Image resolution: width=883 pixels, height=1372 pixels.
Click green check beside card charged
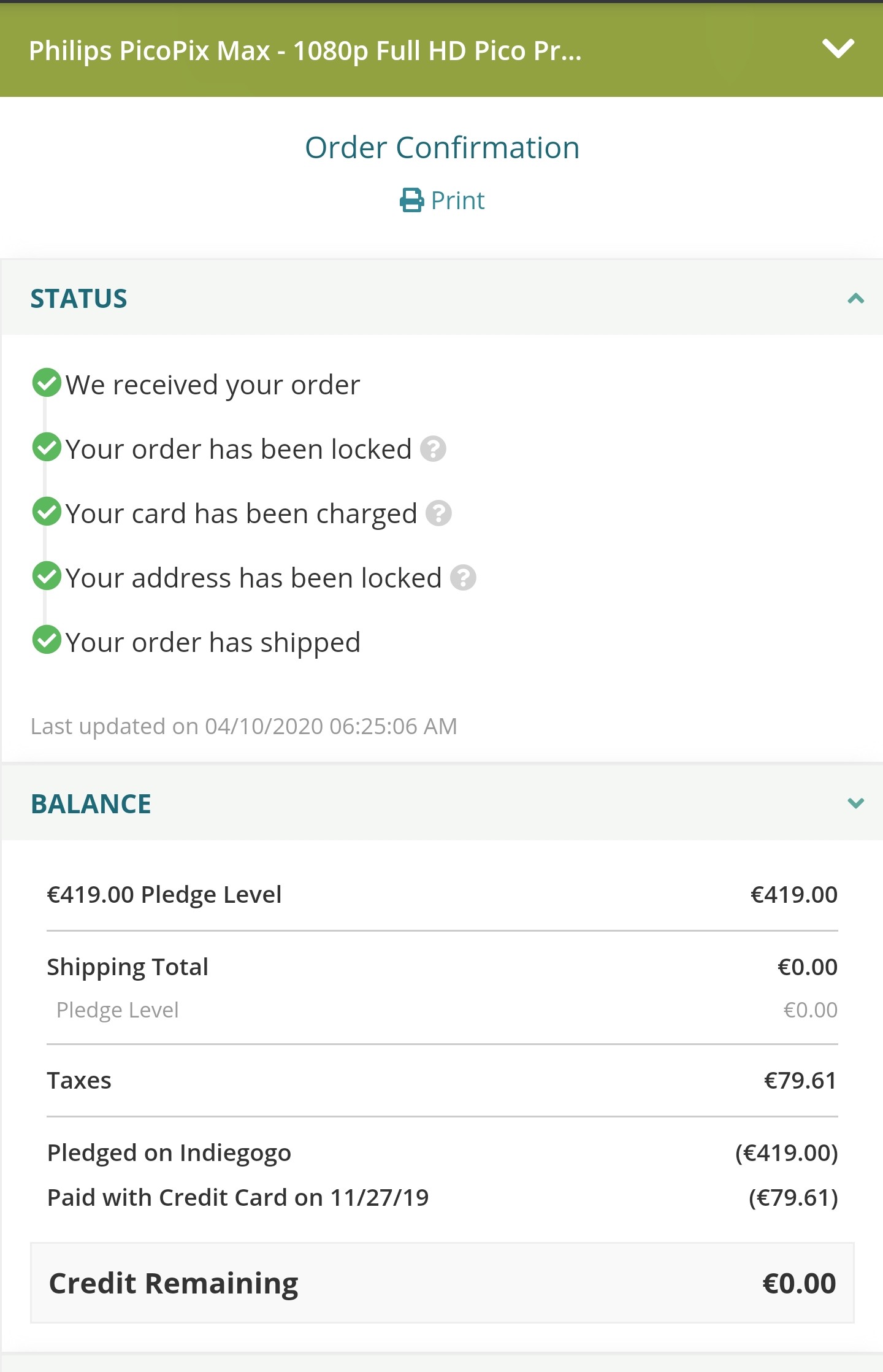pyautogui.click(x=47, y=512)
